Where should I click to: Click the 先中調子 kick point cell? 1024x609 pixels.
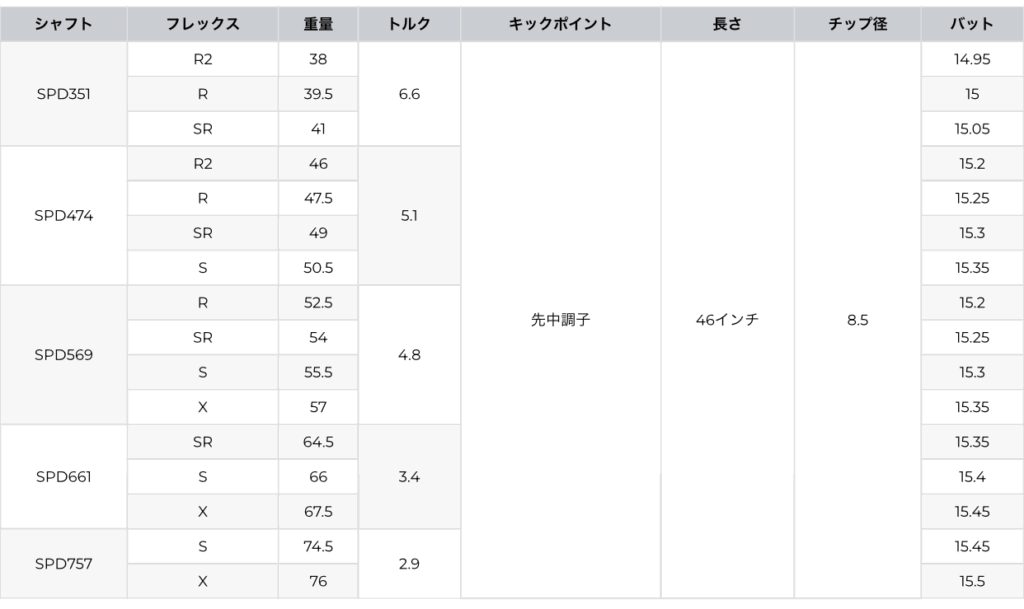click(x=560, y=320)
